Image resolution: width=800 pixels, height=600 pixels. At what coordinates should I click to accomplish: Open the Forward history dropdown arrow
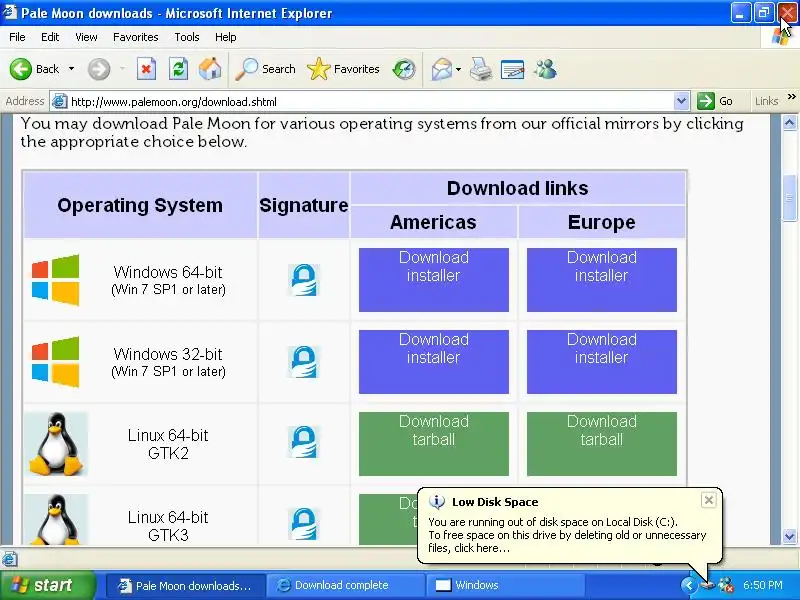click(122, 69)
